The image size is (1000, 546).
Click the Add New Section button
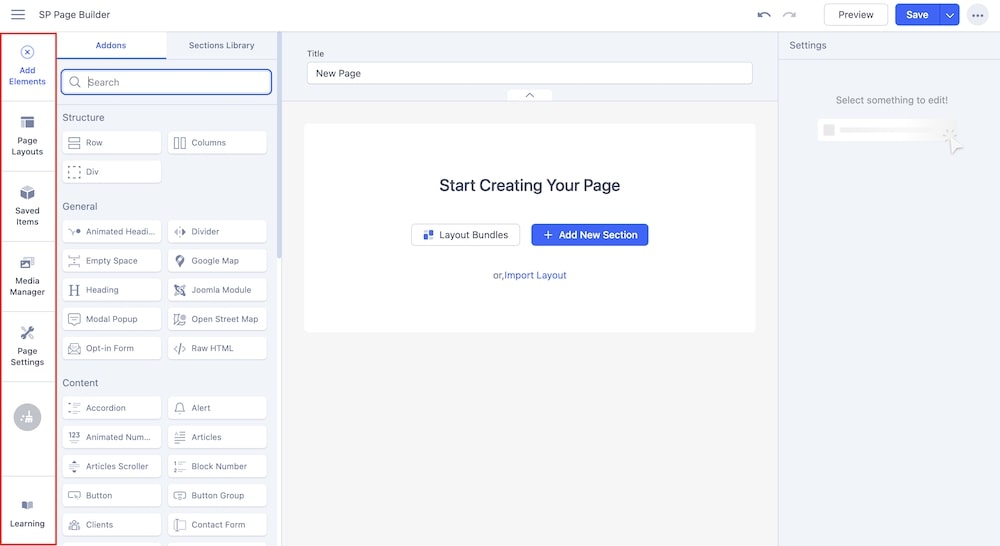(589, 235)
